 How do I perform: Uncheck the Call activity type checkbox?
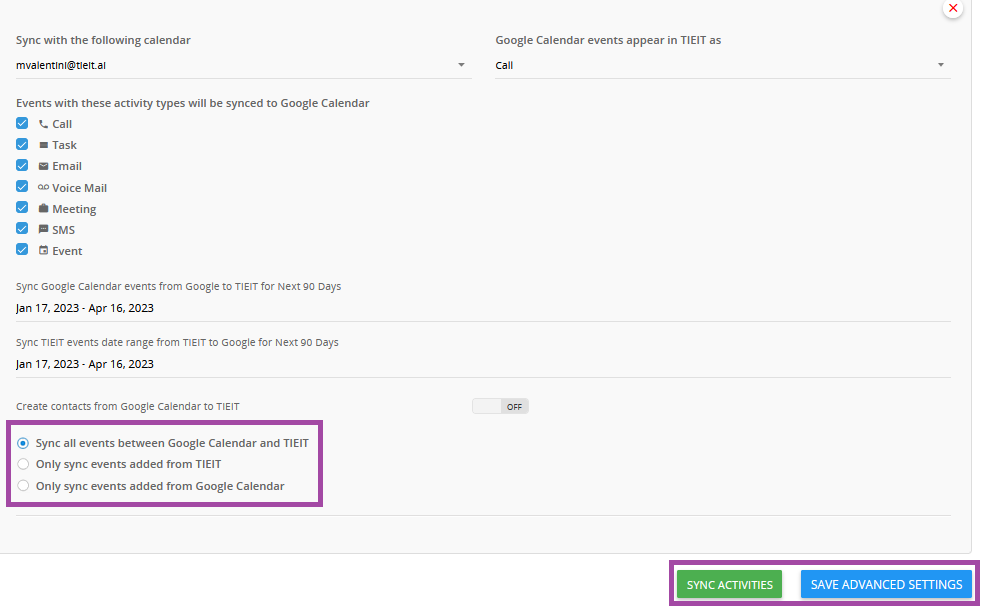click(22, 123)
